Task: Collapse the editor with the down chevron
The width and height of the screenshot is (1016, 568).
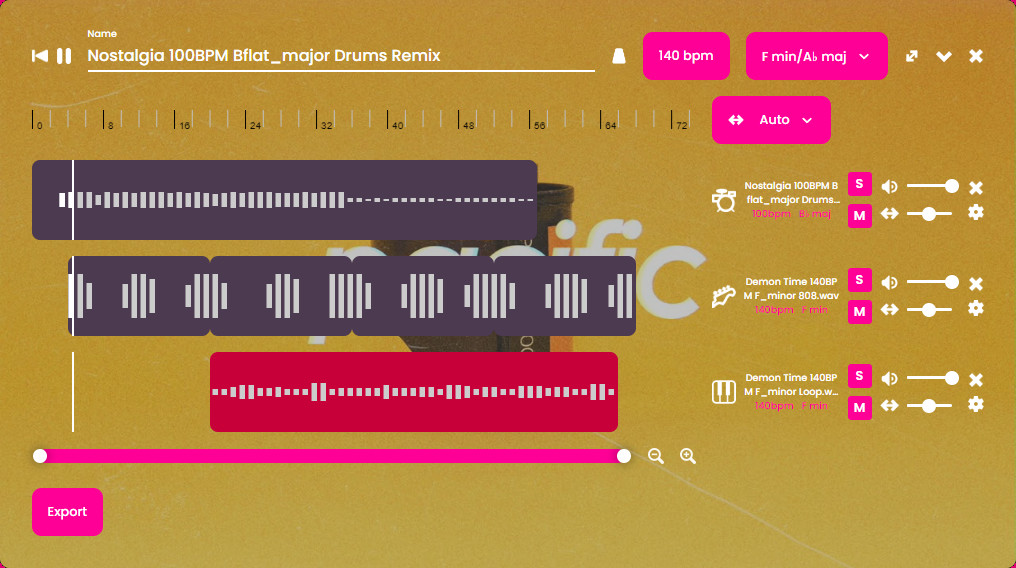Action: tap(943, 56)
